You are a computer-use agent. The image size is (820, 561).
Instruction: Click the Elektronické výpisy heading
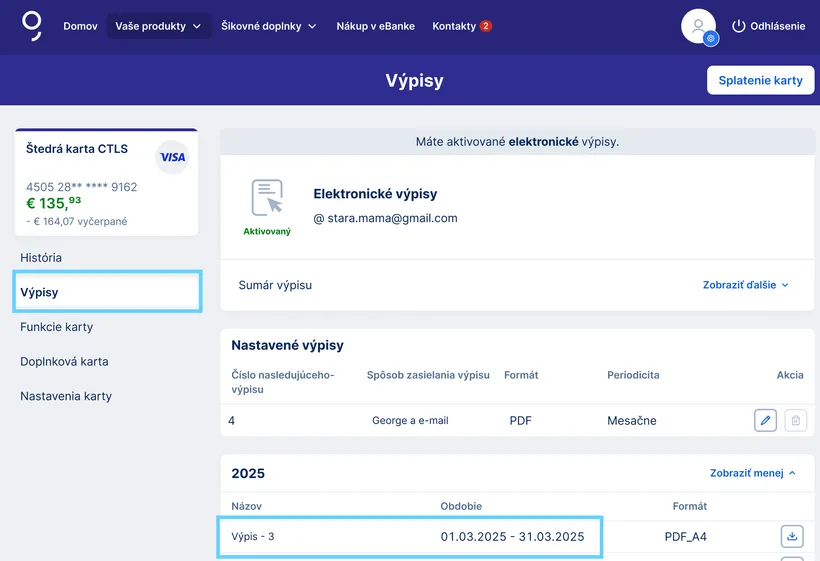pos(375,193)
